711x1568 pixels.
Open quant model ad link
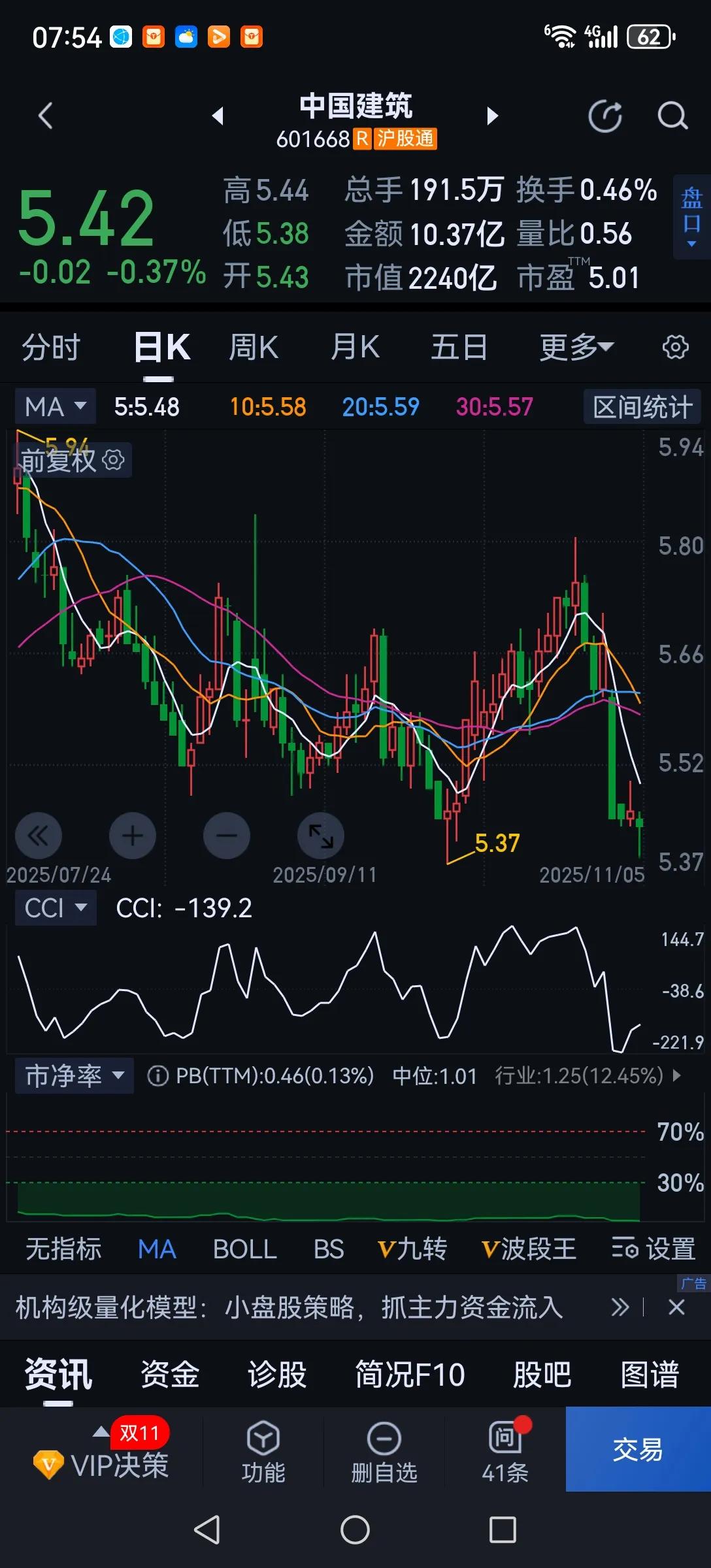click(289, 1307)
